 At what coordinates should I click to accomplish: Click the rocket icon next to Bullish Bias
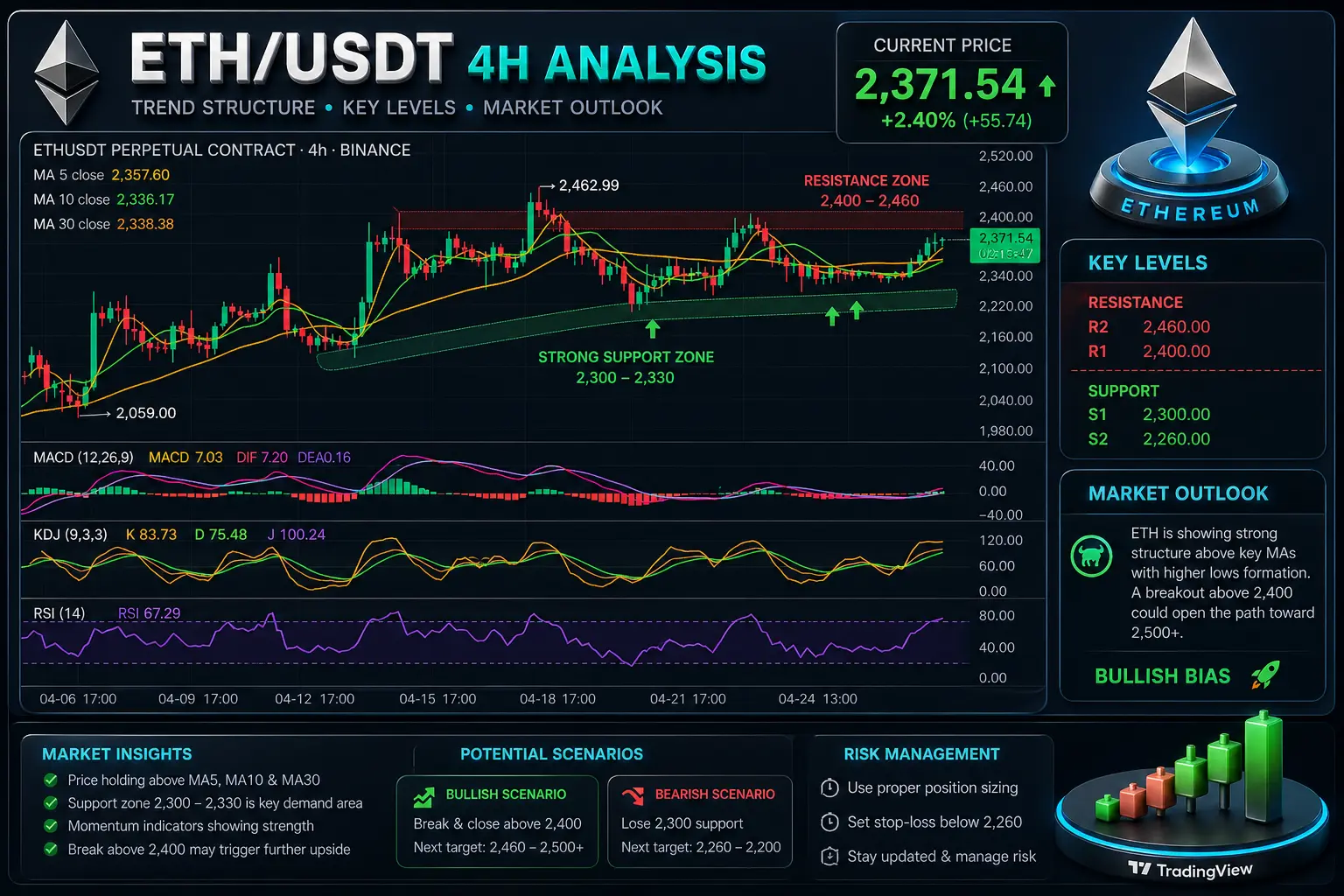[x=1265, y=675]
